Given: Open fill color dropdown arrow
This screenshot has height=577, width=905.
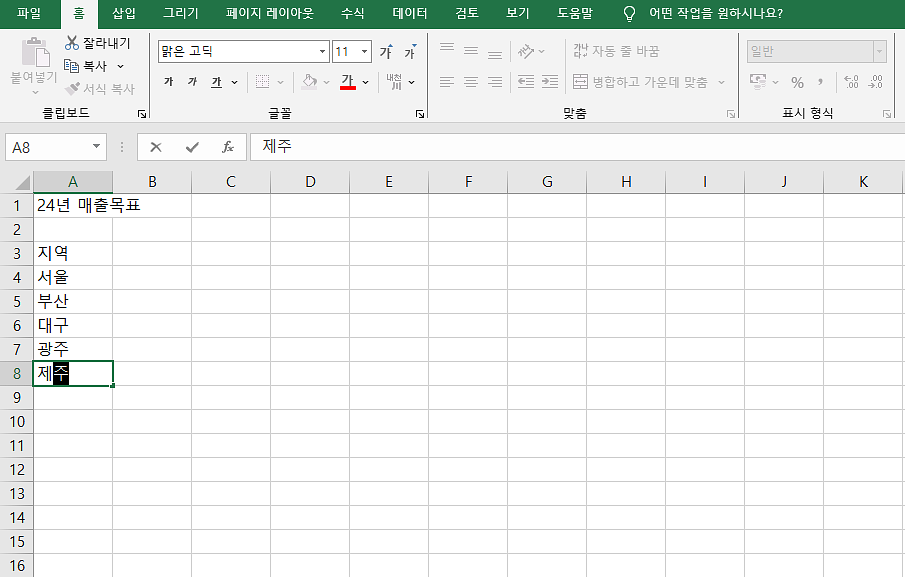Looking at the screenshot, I should (326, 83).
